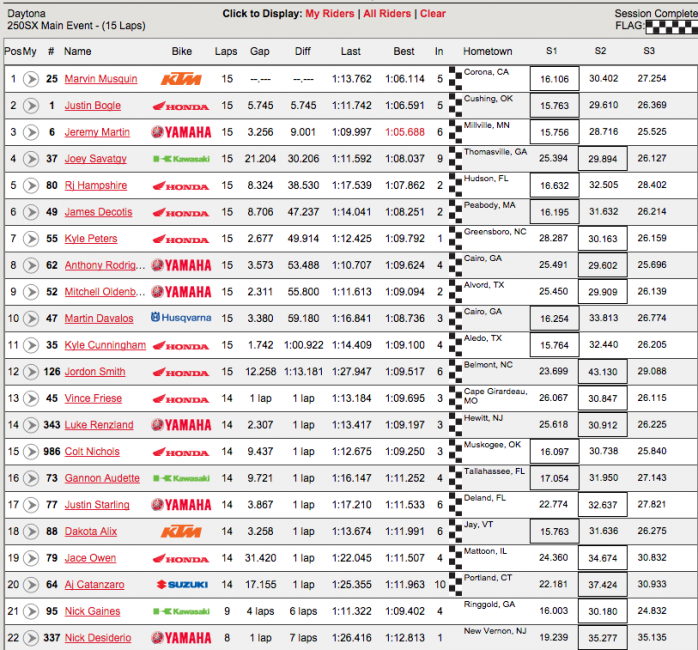Open Nick Desiderio rider link
Image resolution: width=698 pixels, height=650 pixels.
[98, 638]
